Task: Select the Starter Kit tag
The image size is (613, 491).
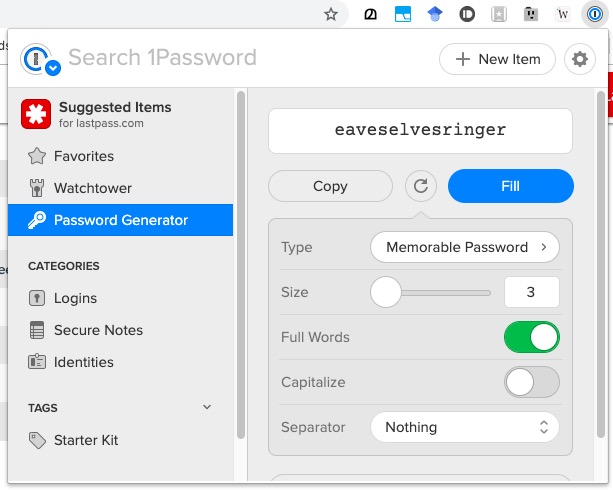Action: [120, 440]
